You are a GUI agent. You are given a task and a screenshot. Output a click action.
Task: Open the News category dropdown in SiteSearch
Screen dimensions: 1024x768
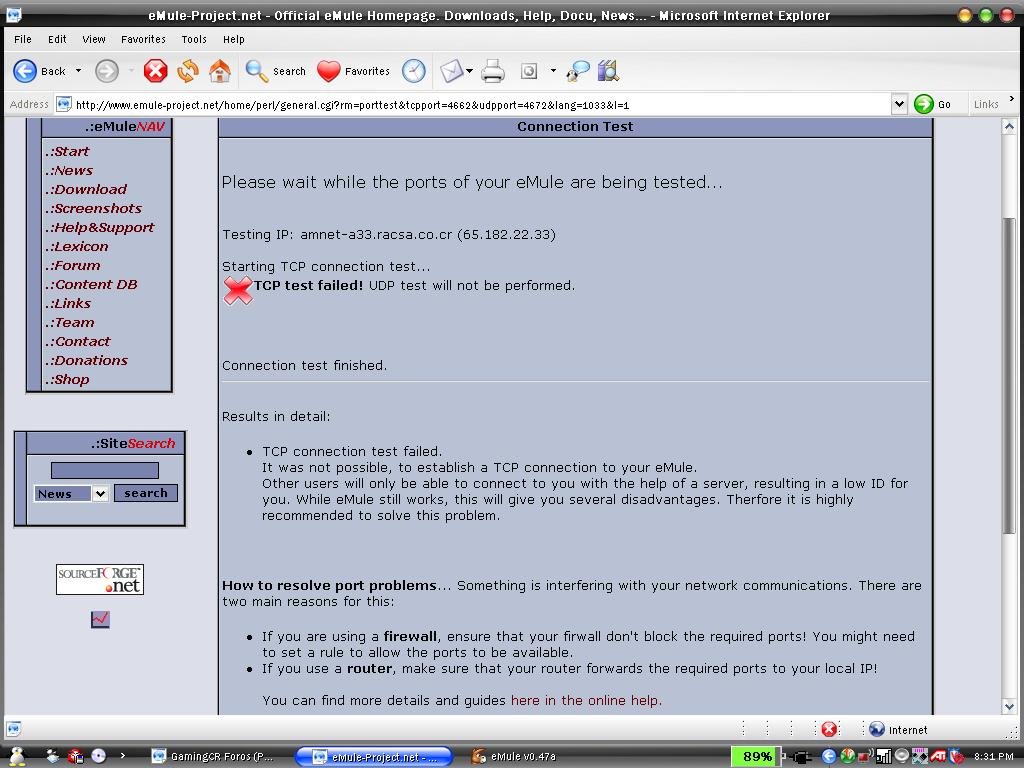[x=71, y=494]
